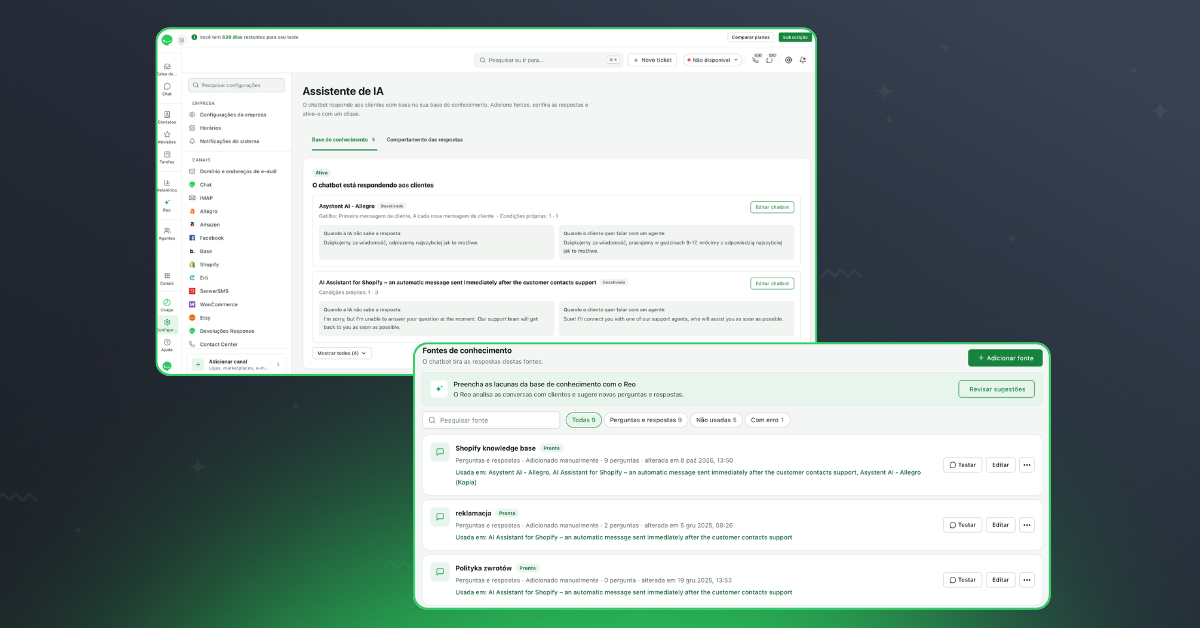Screen dimensions: 1200x628
Task: Open the Não disponível status dropdown
Action: pos(713,60)
